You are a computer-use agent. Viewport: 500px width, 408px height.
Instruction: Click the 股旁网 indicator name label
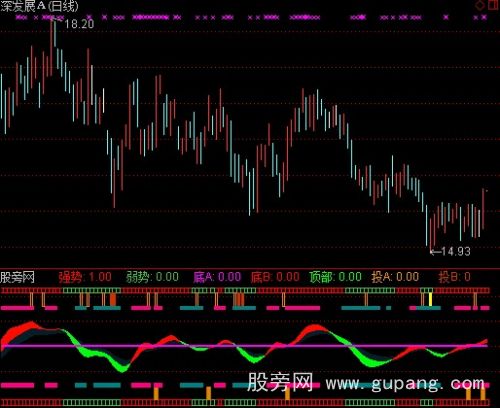pos(17,277)
